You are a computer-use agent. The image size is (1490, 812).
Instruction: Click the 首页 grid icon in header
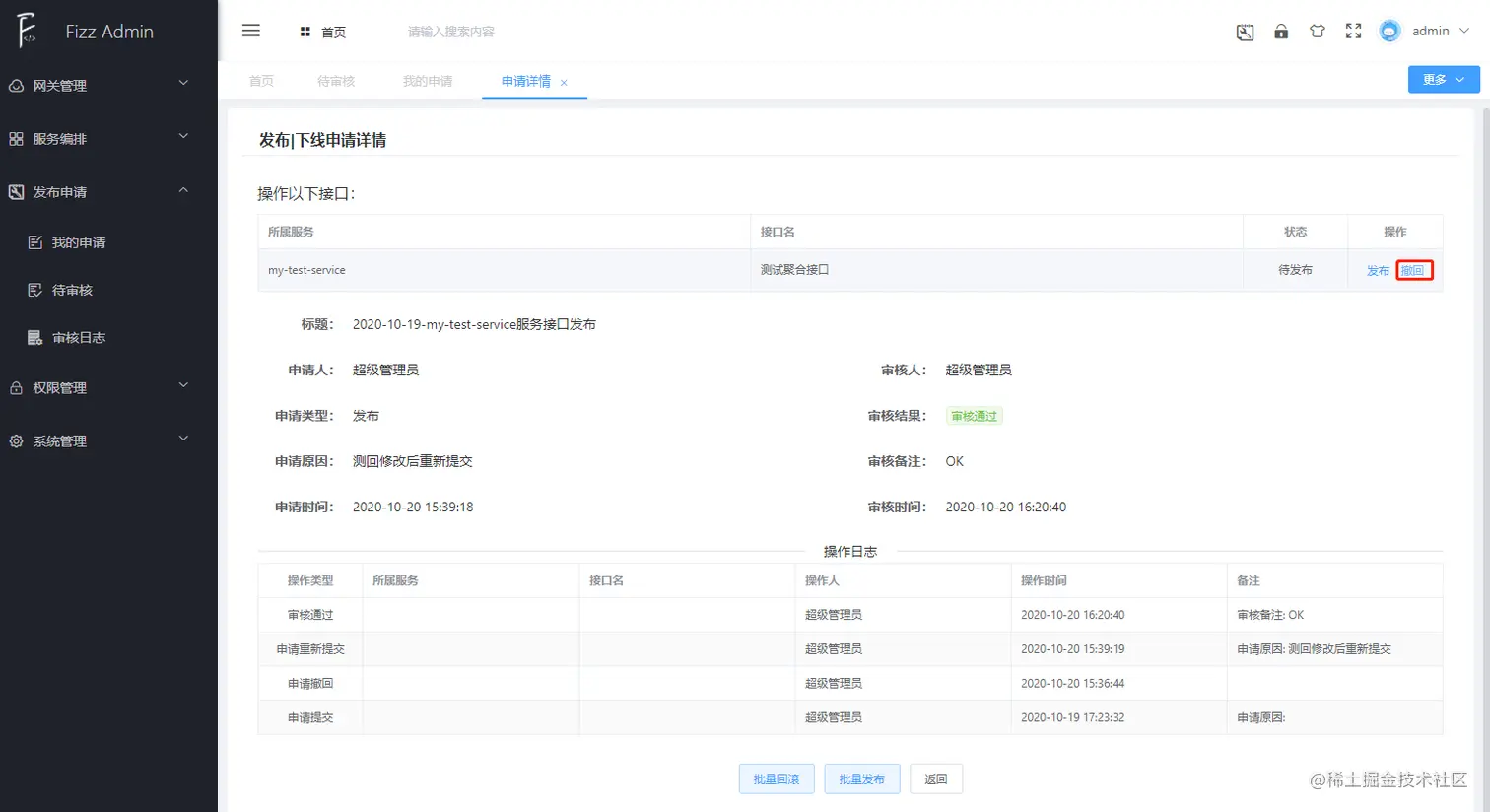305,32
